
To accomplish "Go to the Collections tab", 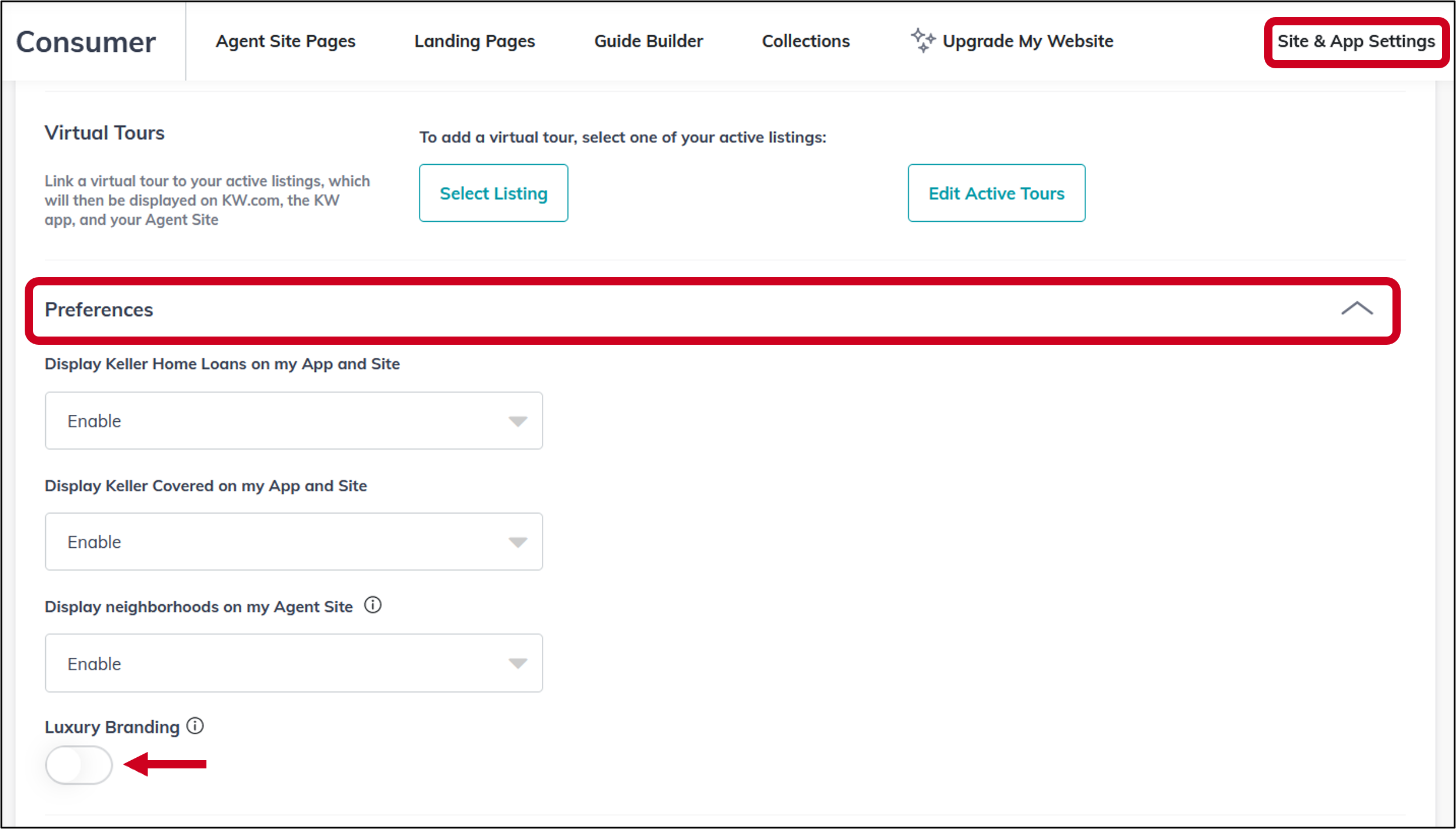I will [x=805, y=41].
